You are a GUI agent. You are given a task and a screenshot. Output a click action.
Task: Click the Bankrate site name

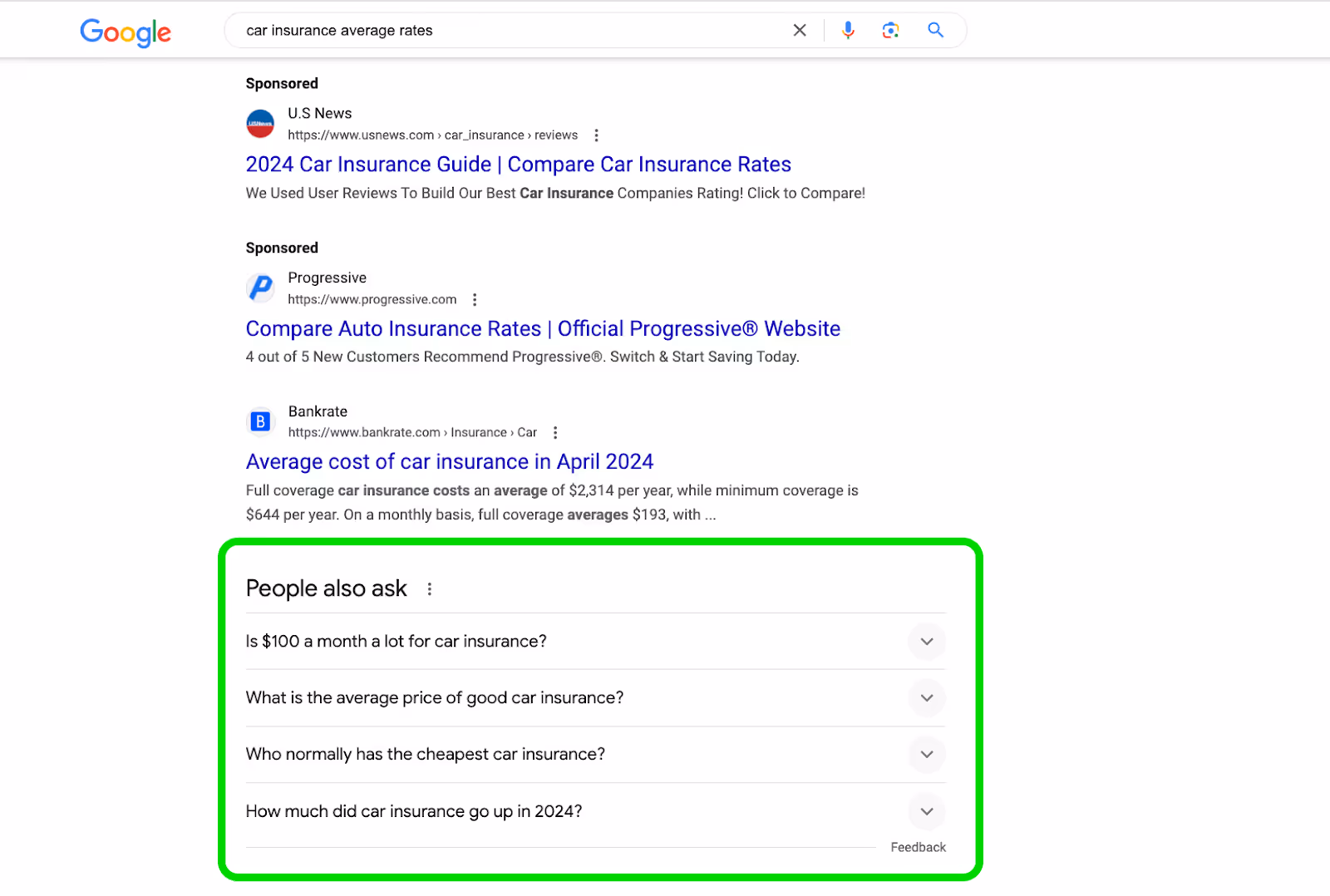[318, 411]
